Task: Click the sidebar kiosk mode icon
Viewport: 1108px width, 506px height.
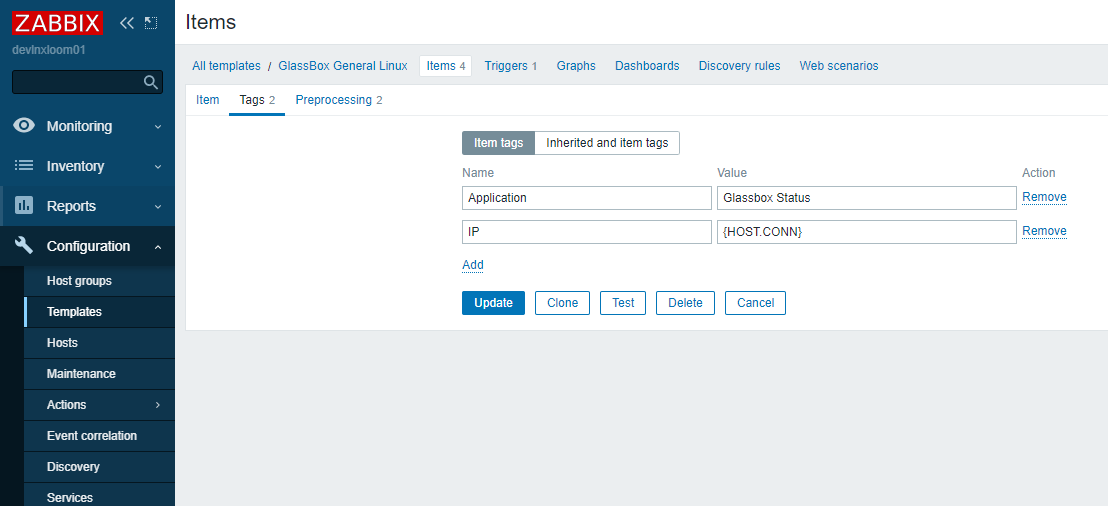Action: coord(151,22)
